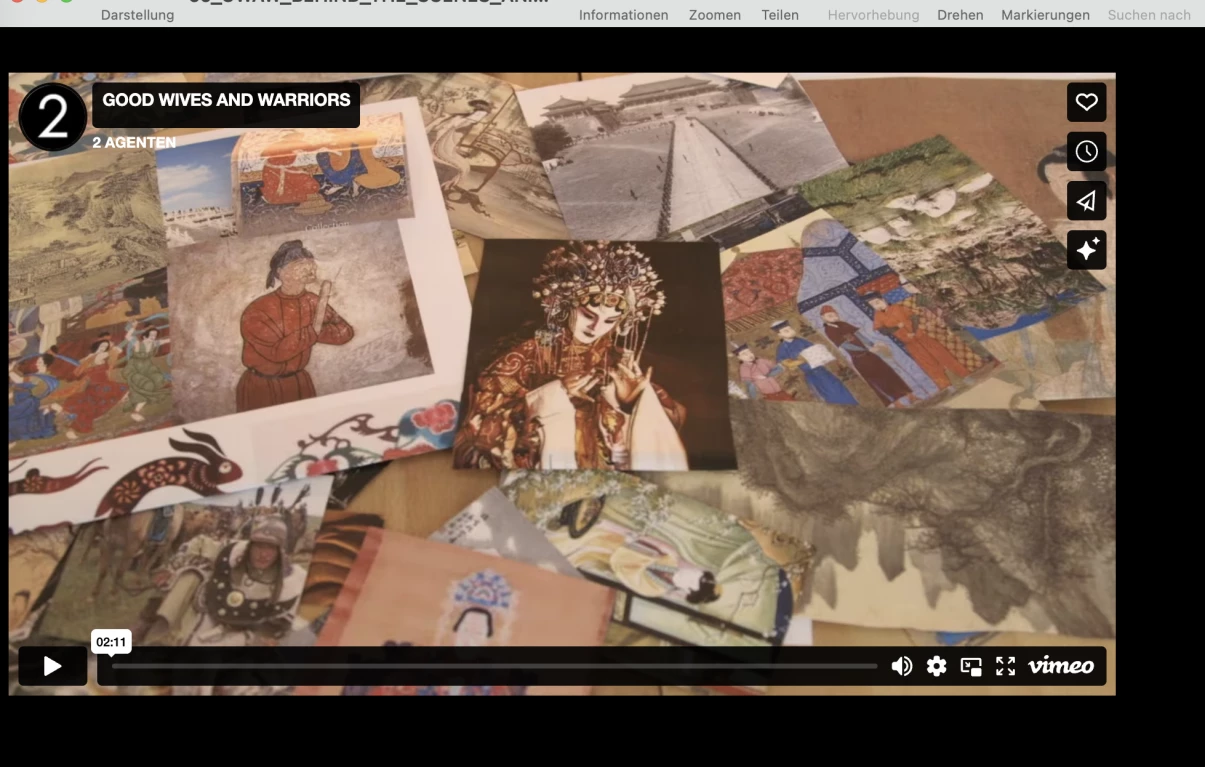Open the Darstellung dropdown in the toolbar
Viewport: 1205px width, 767px height.
click(137, 15)
